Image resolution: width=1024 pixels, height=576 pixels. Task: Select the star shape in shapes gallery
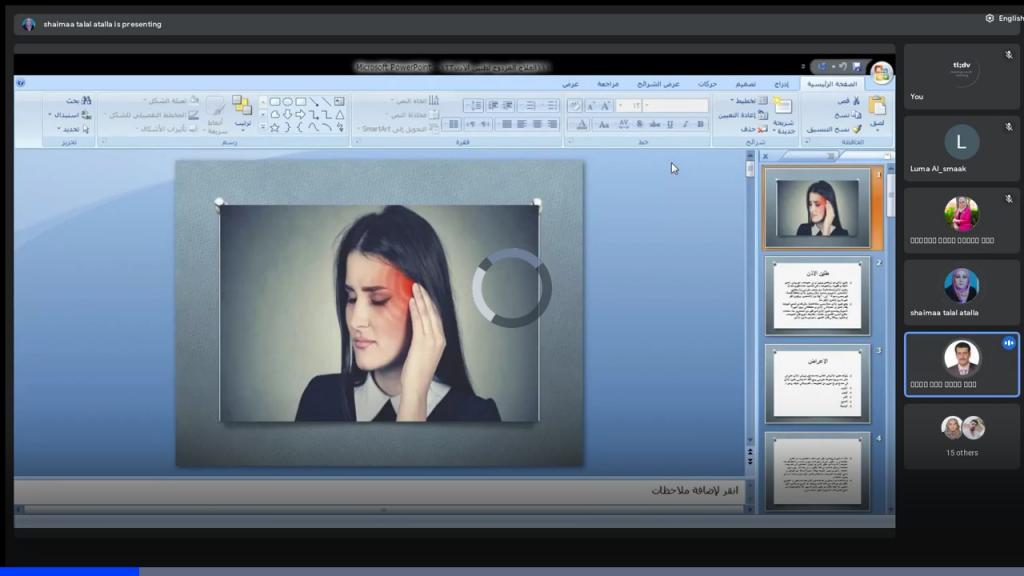[275, 127]
